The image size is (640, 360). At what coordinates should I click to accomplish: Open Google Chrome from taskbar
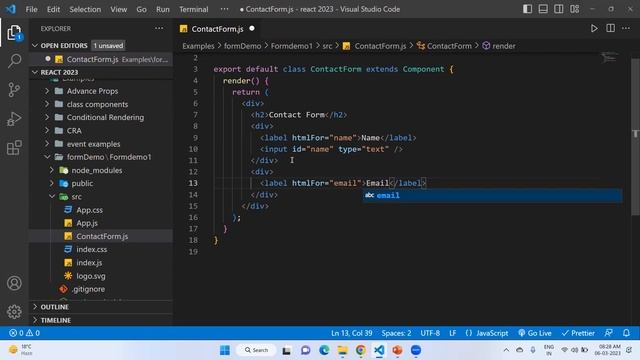coord(360,350)
